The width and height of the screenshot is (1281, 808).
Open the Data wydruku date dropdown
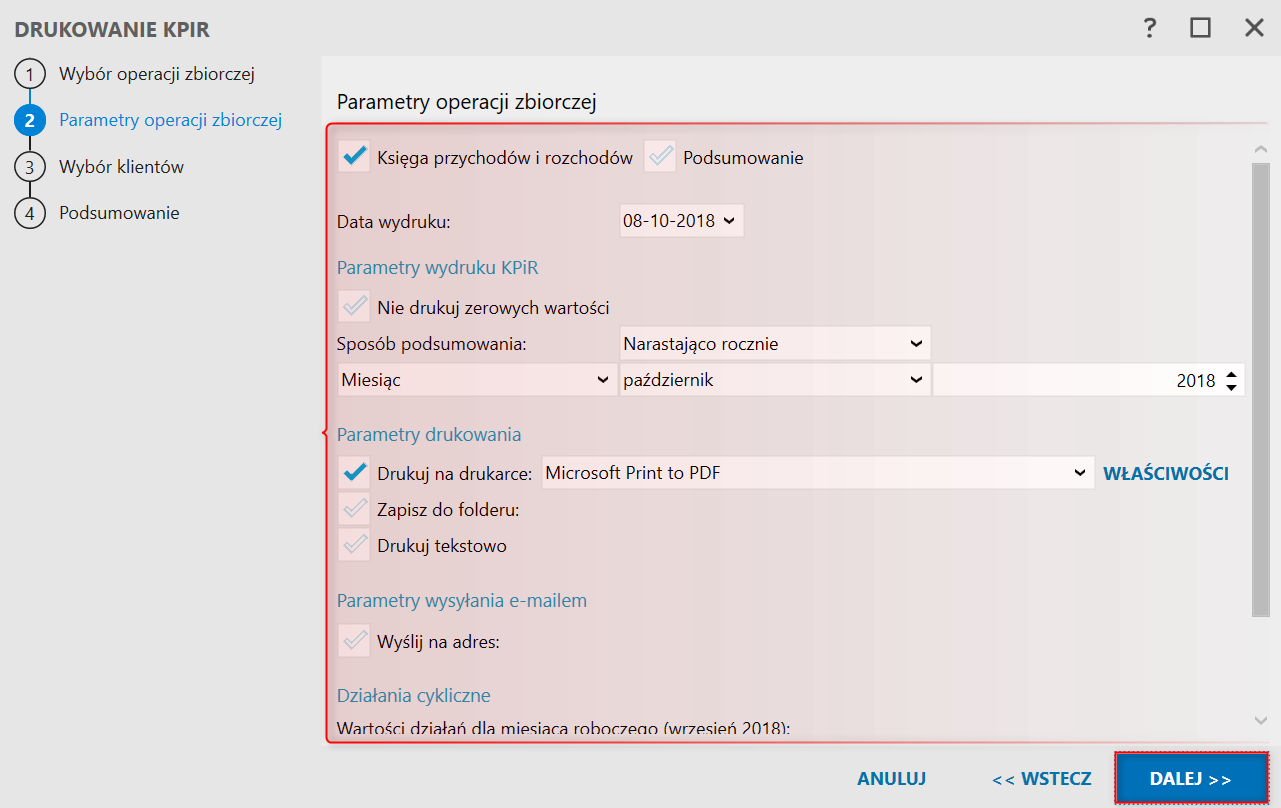point(729,221)
